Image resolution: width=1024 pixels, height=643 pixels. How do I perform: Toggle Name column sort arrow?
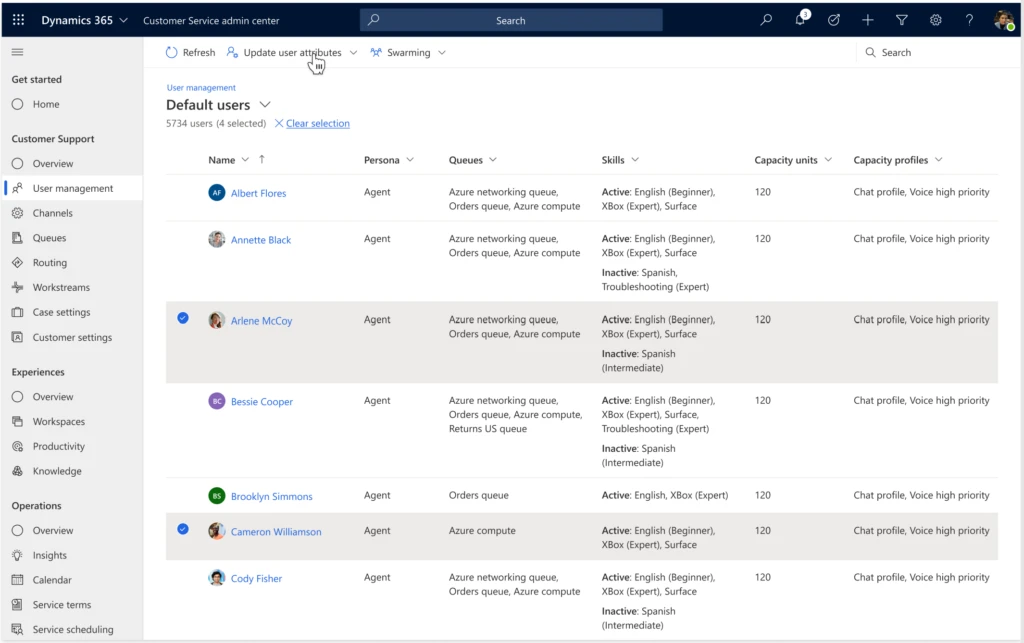click(262, 159)
